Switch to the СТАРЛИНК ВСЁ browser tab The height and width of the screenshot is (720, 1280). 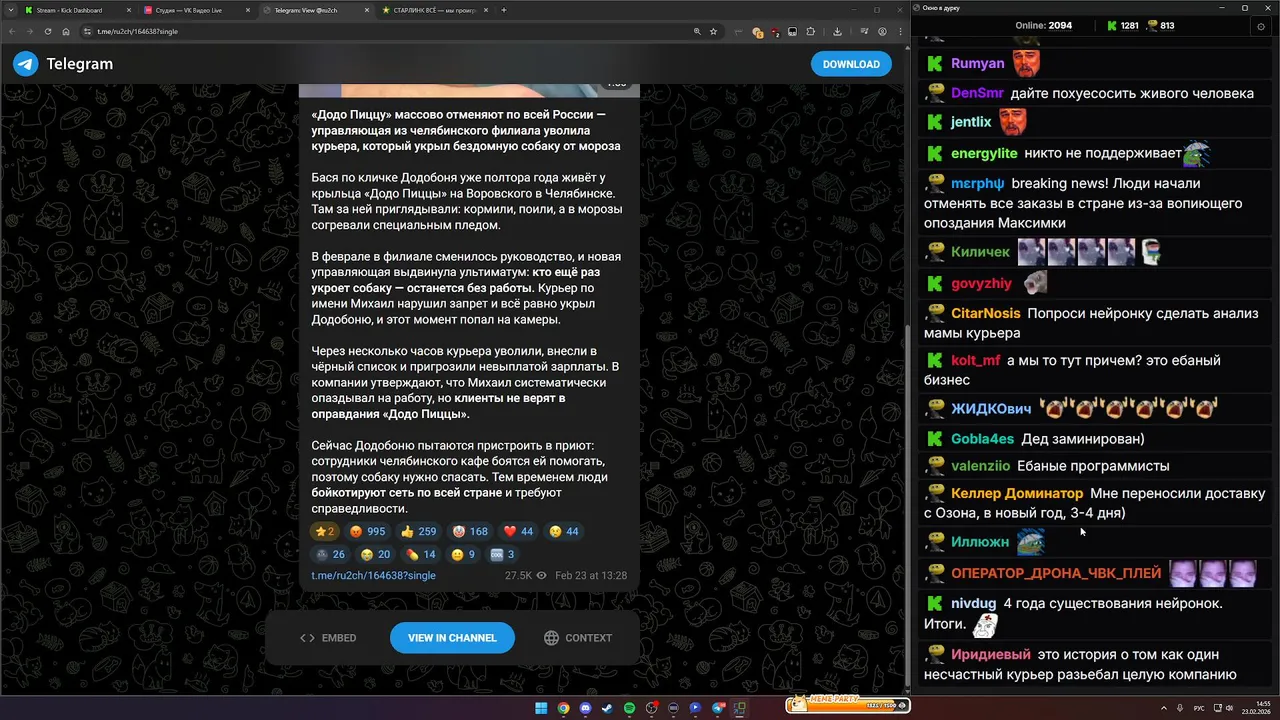pos(435,10)
